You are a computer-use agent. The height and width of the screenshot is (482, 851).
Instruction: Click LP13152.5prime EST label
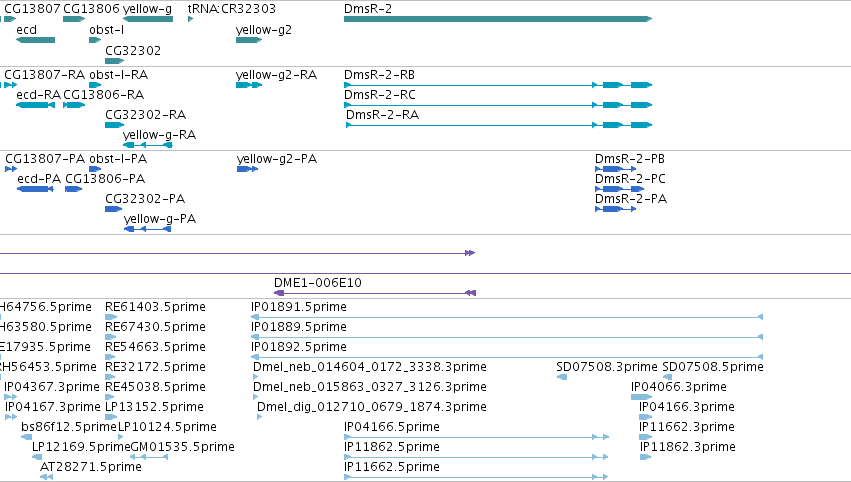154,407
